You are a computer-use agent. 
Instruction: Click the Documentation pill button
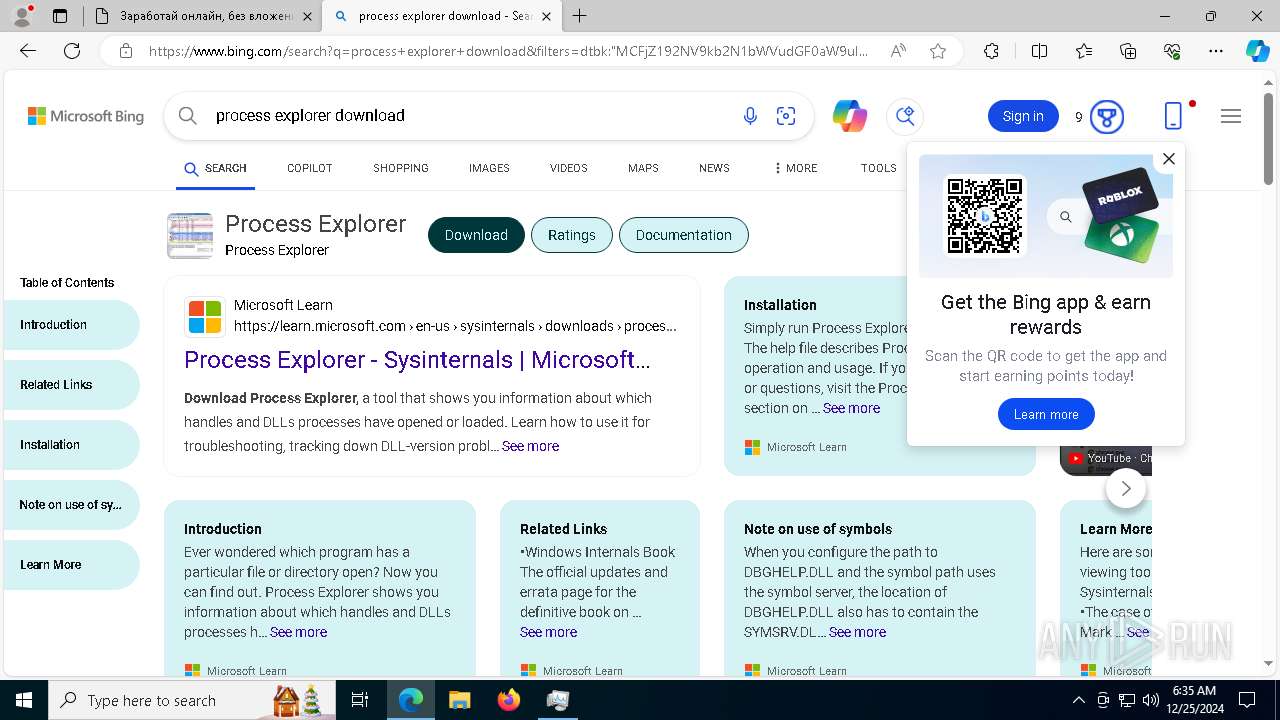click(684, 235)
